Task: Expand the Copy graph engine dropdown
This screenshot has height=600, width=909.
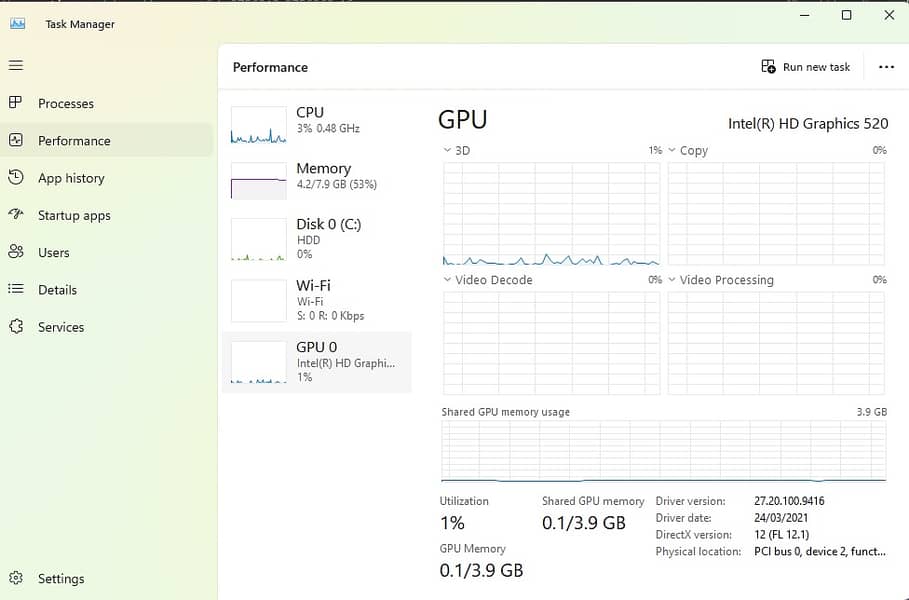Action: [x=673, y=150]
